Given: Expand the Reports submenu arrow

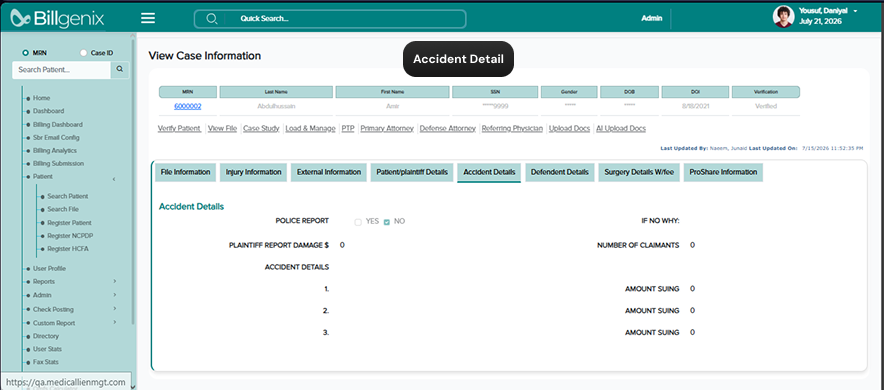Looking at the screenshot, I should [x=114, y=281].
